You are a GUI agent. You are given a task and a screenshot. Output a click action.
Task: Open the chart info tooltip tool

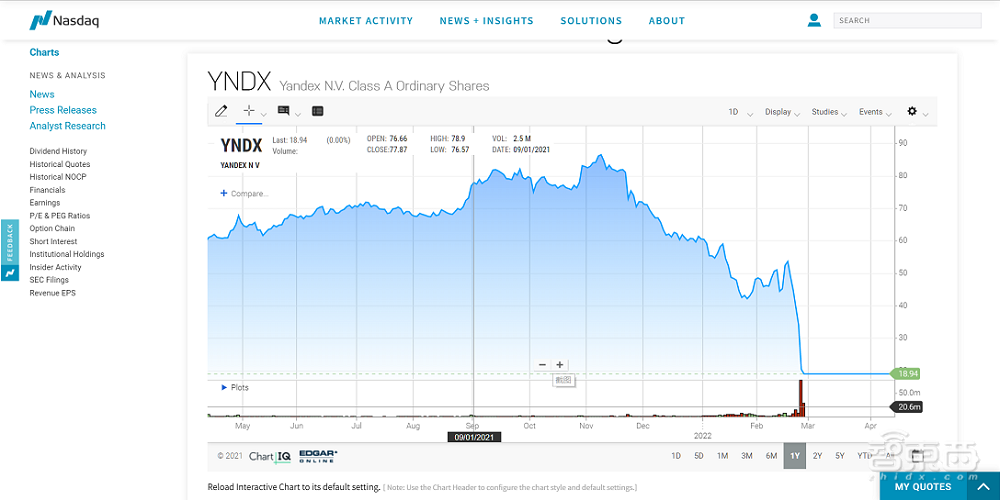284,111
